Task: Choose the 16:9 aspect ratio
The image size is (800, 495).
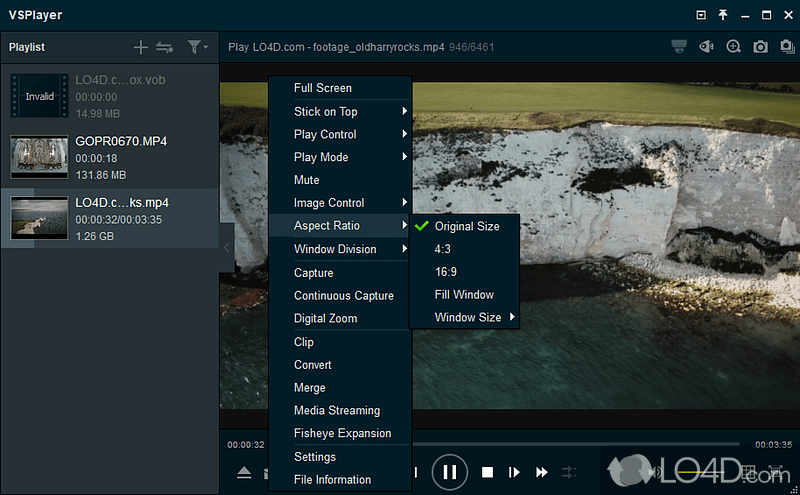Action: (464, 272)
